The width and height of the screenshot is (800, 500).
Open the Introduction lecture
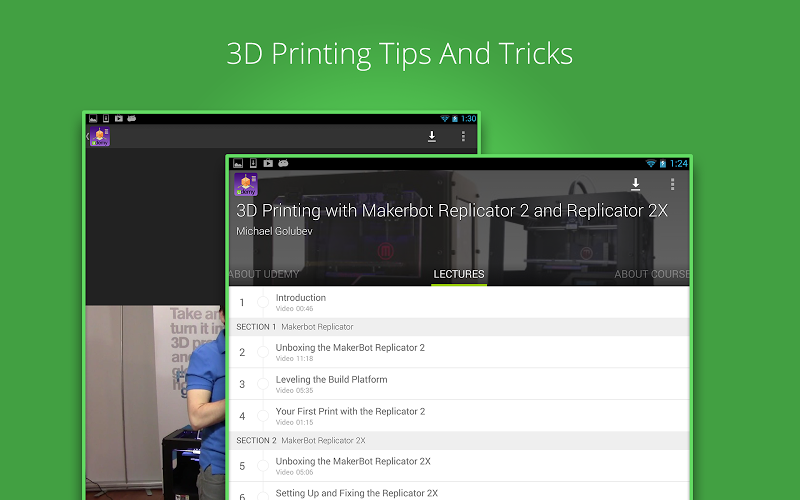tap(459, 302)
